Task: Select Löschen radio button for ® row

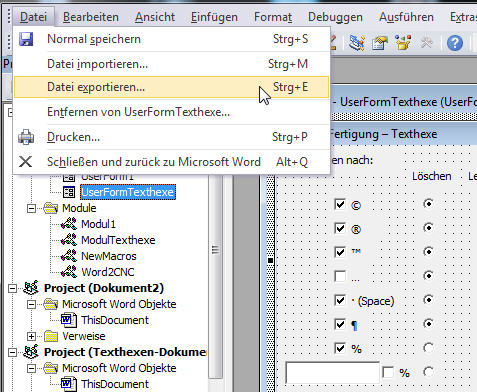Action: [428, 228]
